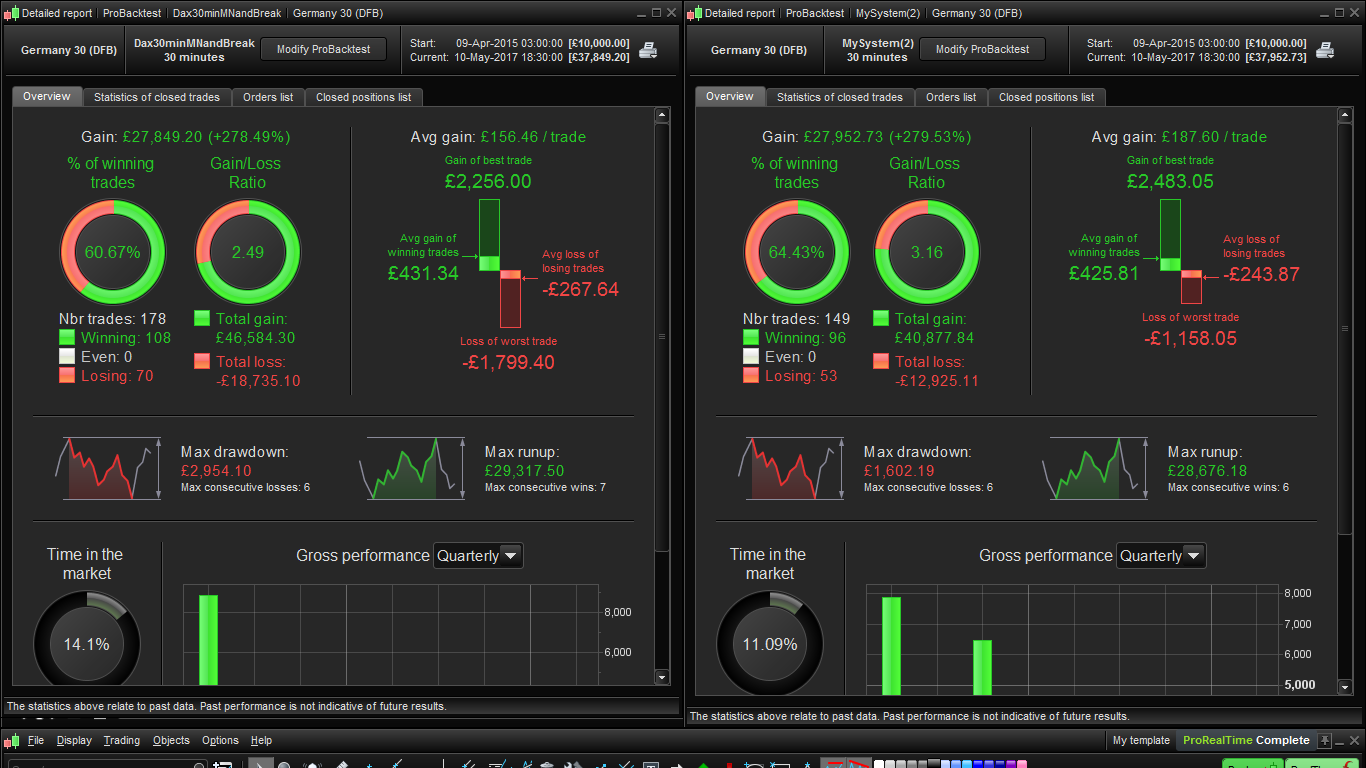Open Quarterly dropdown in MySystem(2) report
The height and width of the screenshot is (768, 1366).
[1161, 556]
